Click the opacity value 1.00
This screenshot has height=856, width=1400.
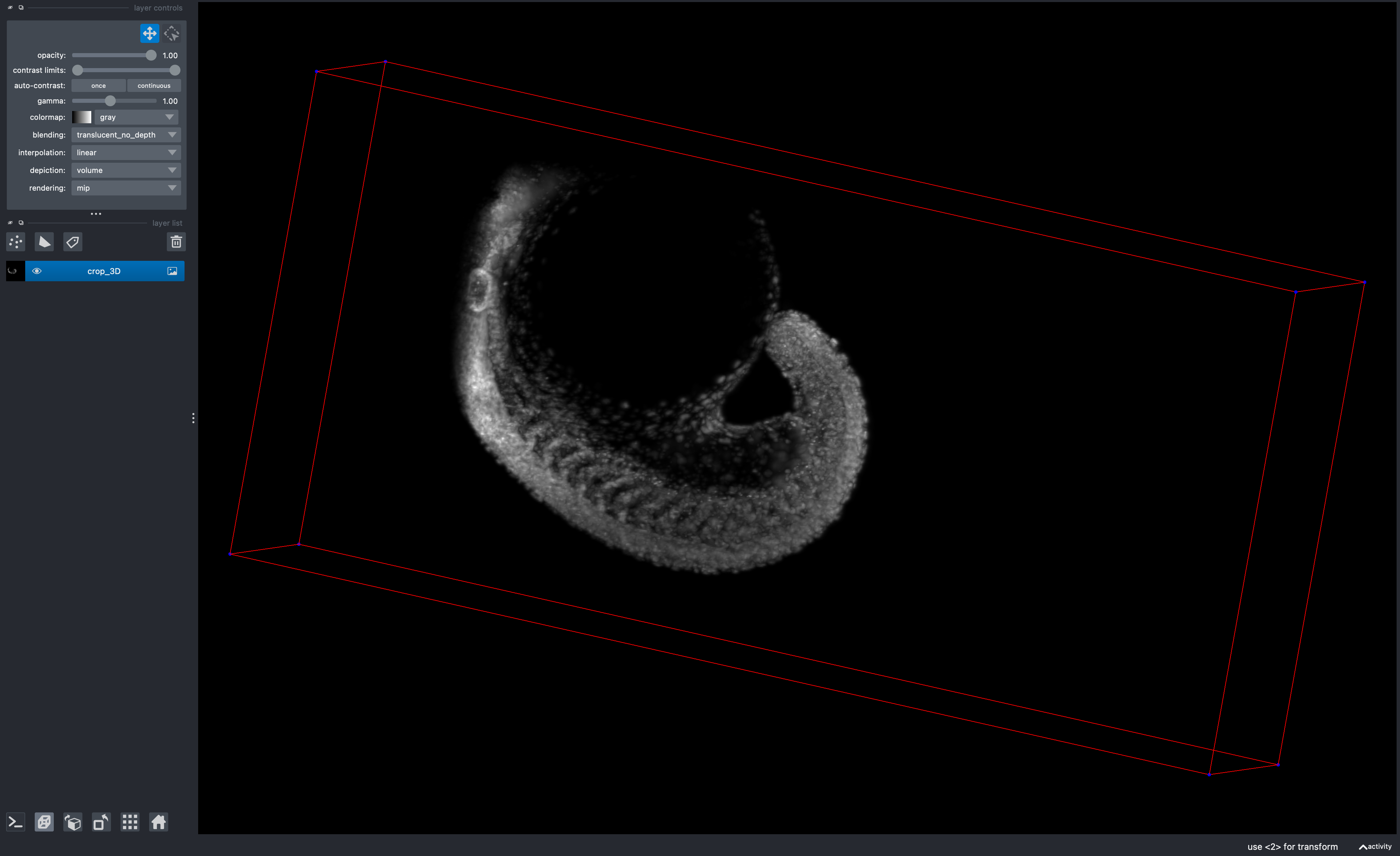170,55
